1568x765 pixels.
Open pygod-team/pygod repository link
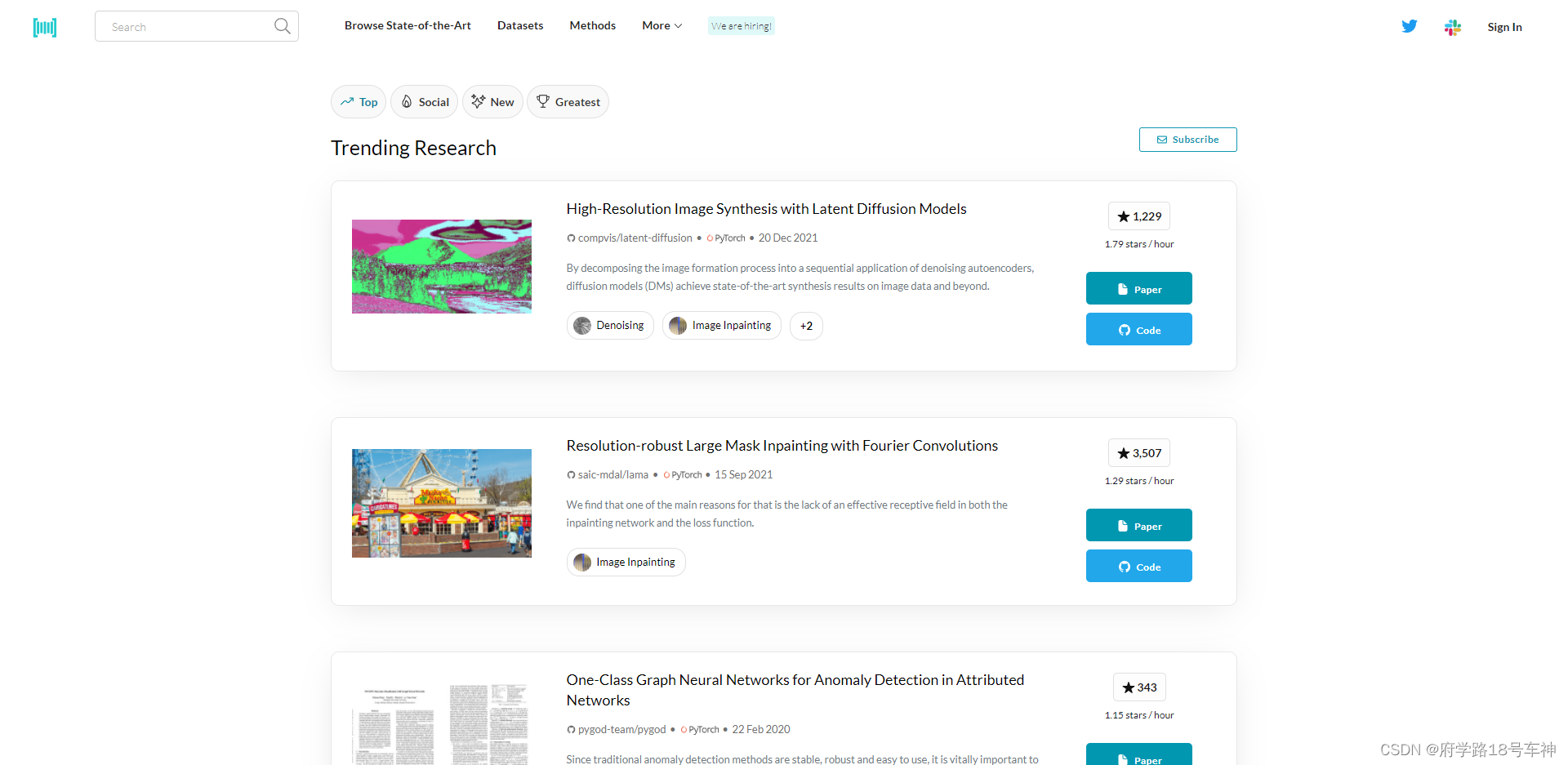pyautogui.click(x=617, y=730)
